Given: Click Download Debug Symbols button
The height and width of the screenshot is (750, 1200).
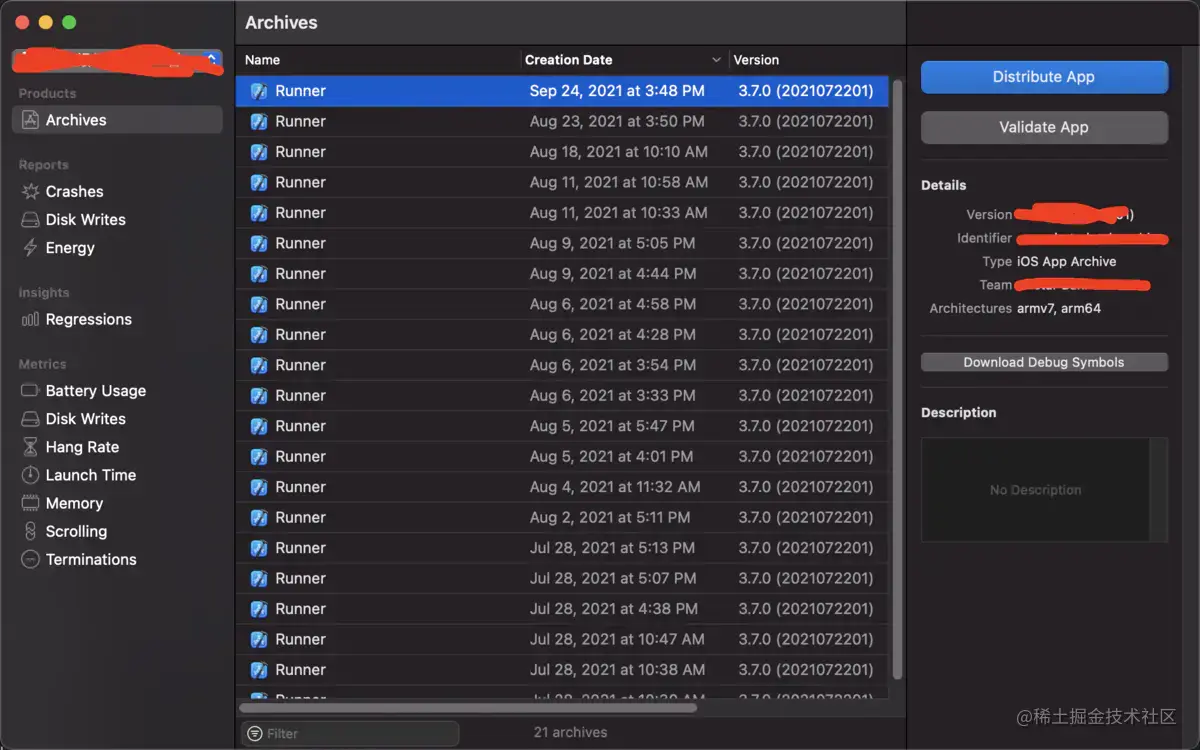Looking at the screenshot, I should coord(1044,362).
